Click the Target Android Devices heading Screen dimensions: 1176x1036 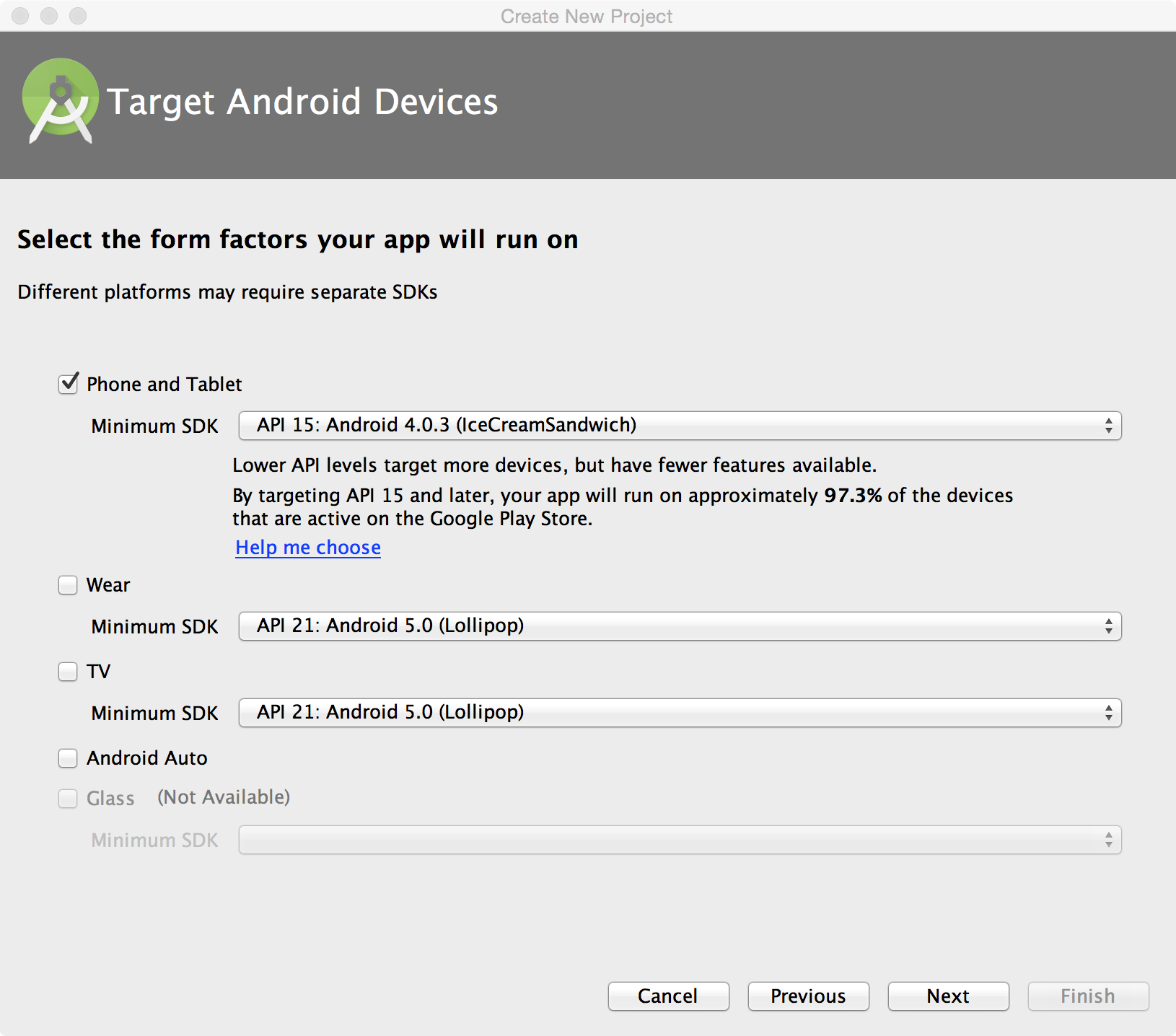[x=302, y=102]
